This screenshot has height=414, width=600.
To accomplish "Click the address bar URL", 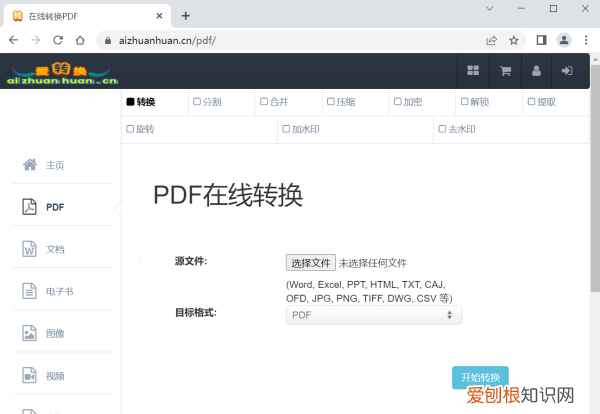I will [167, 41].
